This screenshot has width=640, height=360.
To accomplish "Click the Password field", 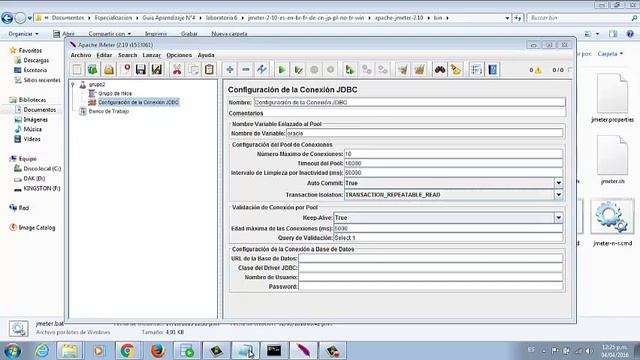I will 431,287.
